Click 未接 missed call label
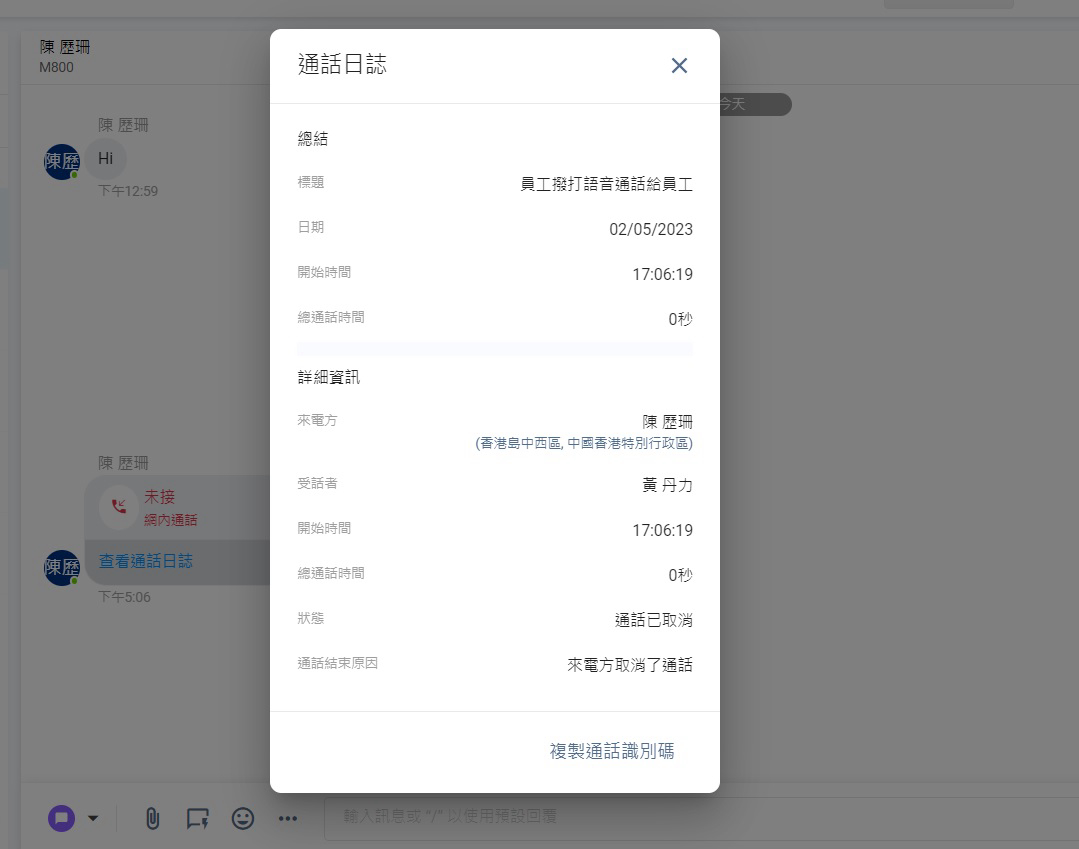The width and height of the screenshot is (1079, 849). pos(159,497)
